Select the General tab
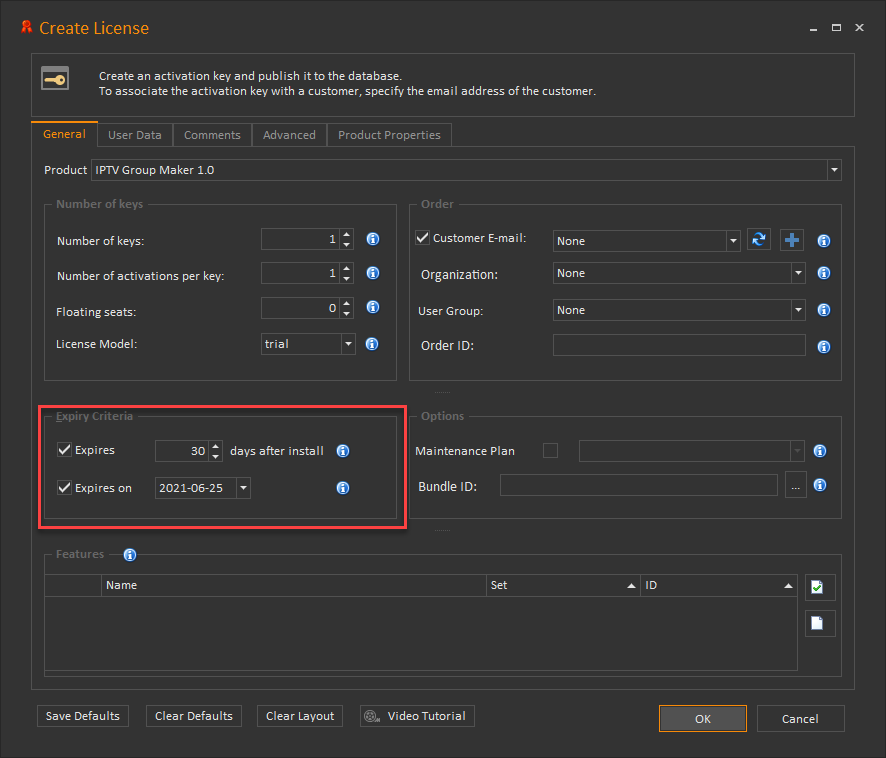The image size is (886, 758). point(64,134)
